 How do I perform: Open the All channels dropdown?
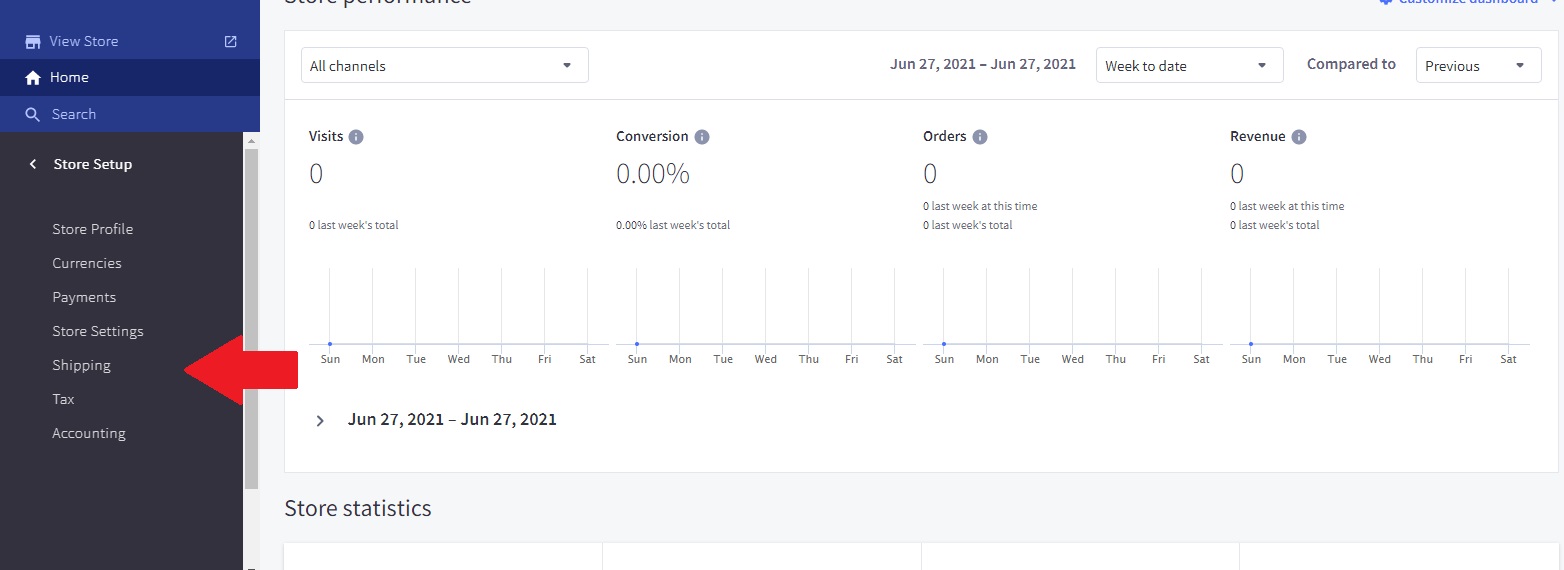[444, 66]
